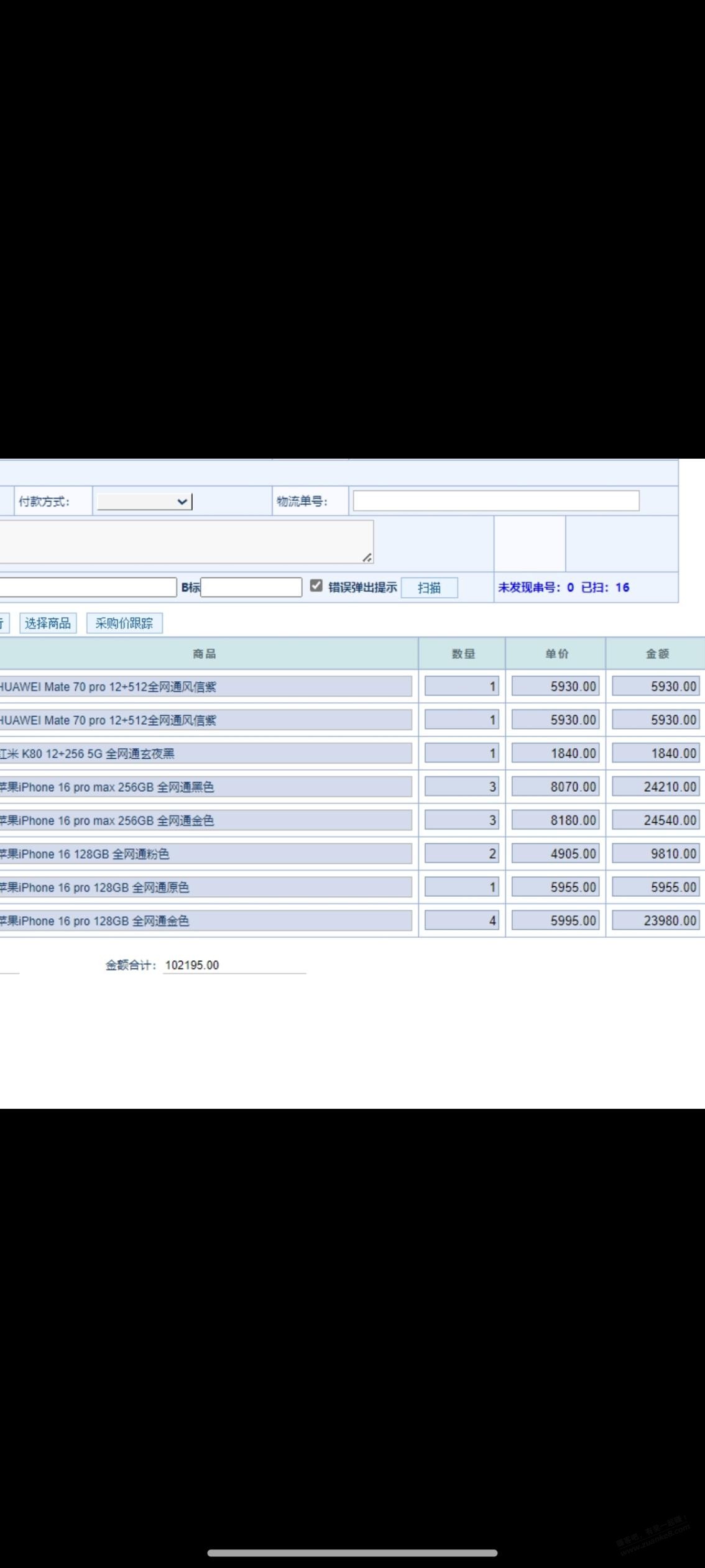
Task: Click the 数量 column header
Action: pyautogui.click(x=463, y=654)
